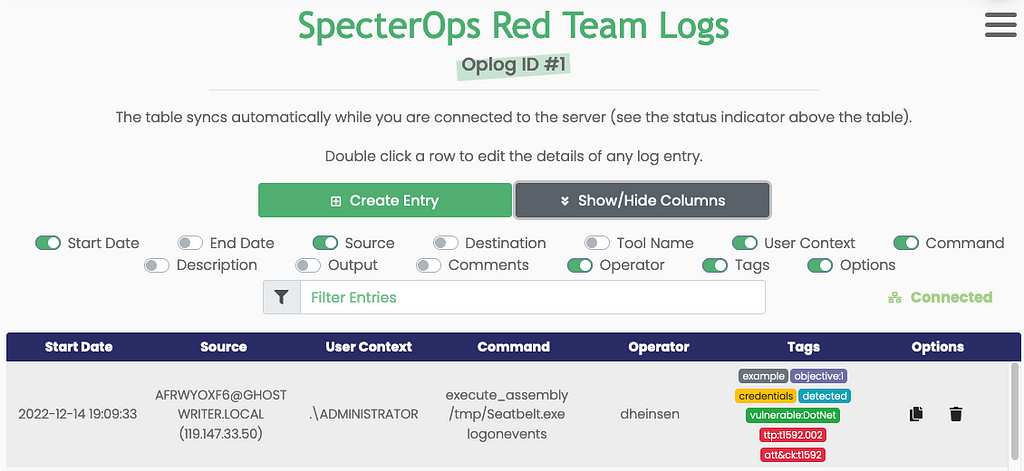Viewport: 1024px width, 471px height.
Task: Click the SpecterOps Red Team Logs title
Action: 513,25
